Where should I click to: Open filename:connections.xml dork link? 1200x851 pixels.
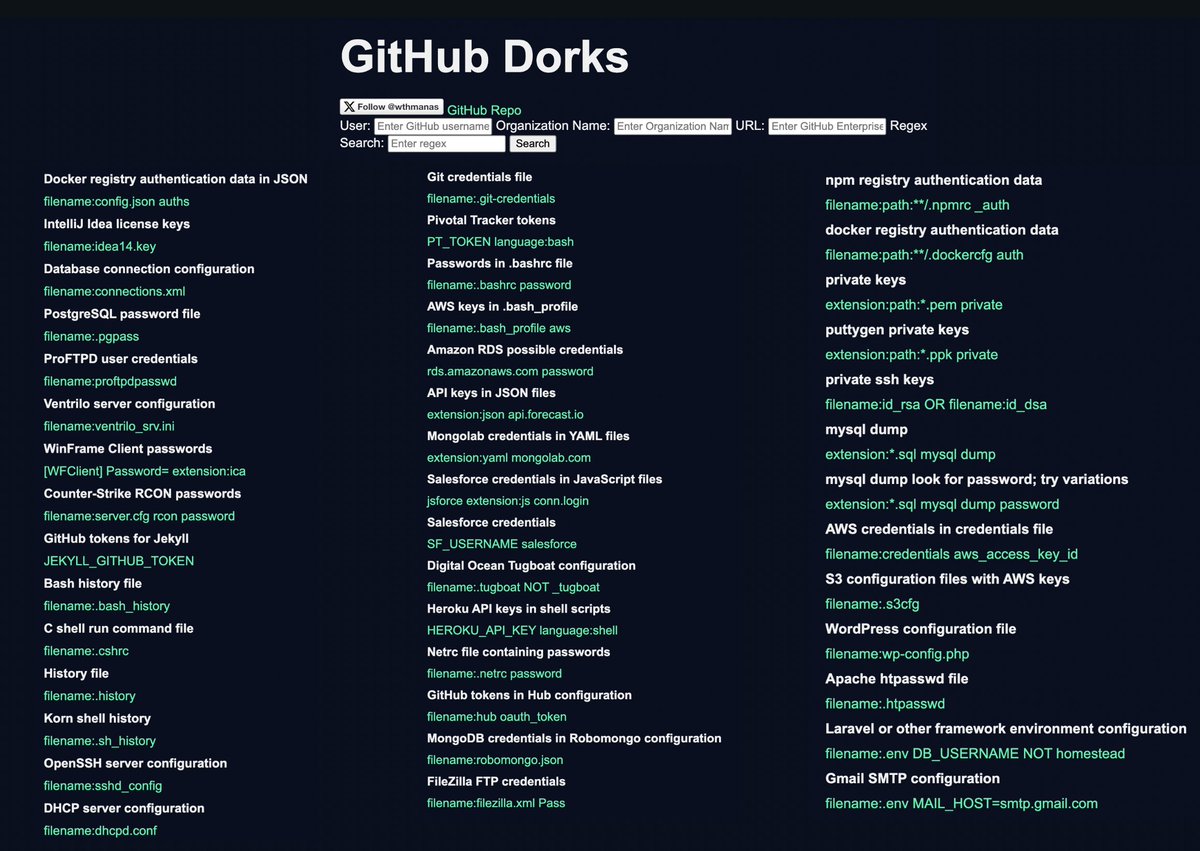click(x=115, y=291)
